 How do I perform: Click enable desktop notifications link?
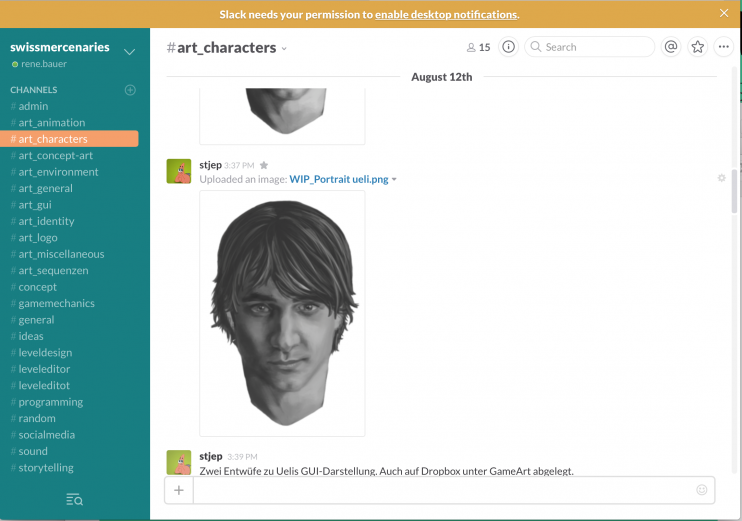point(446,15)
